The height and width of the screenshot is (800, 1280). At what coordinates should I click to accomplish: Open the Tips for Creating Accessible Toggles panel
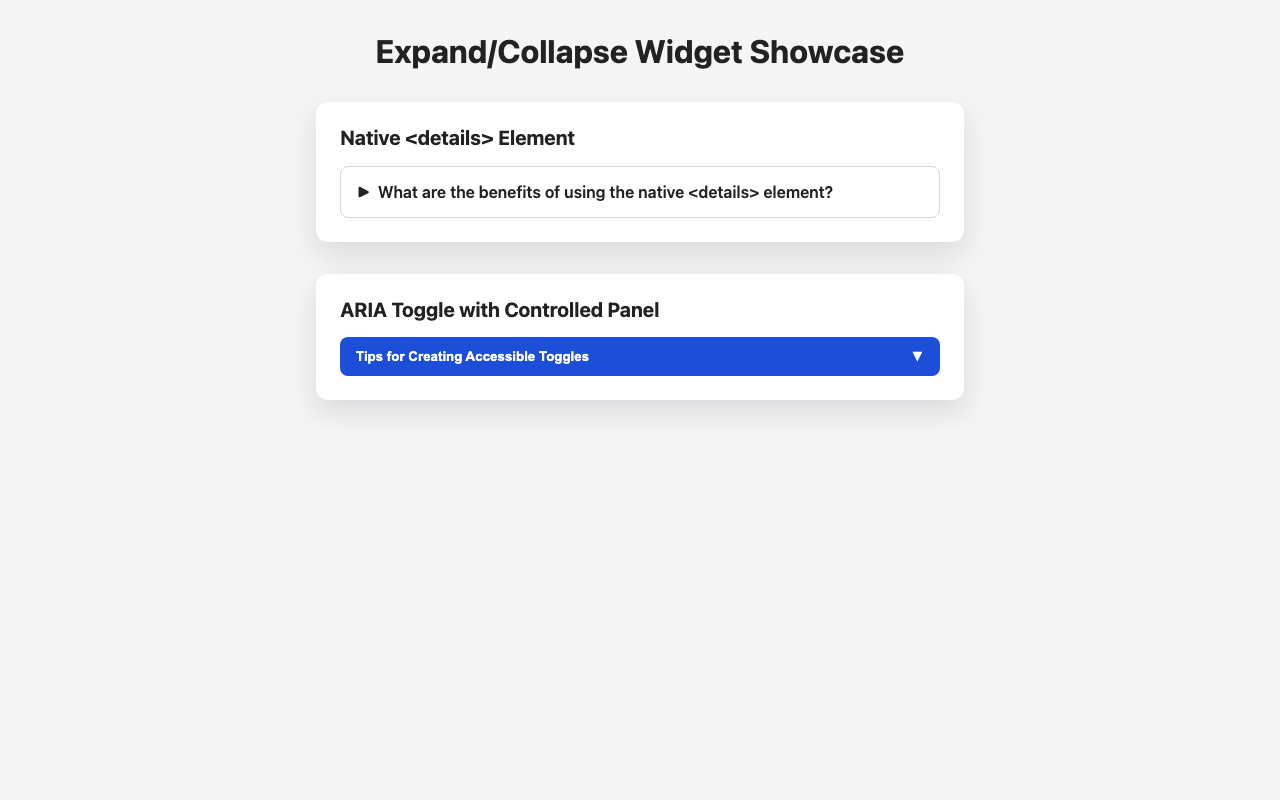coord(639,356)
